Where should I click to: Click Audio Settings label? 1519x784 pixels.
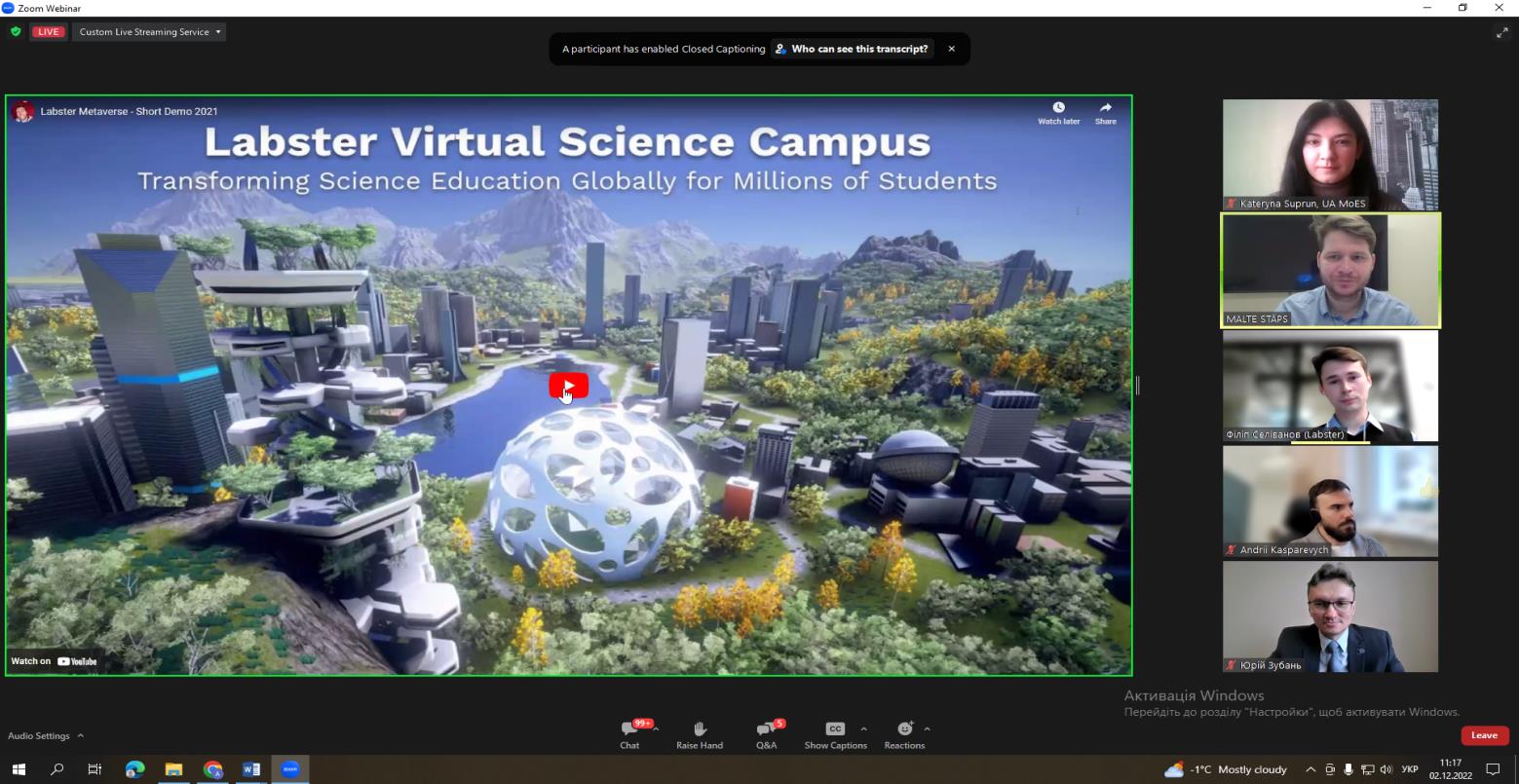click(39, 735)
